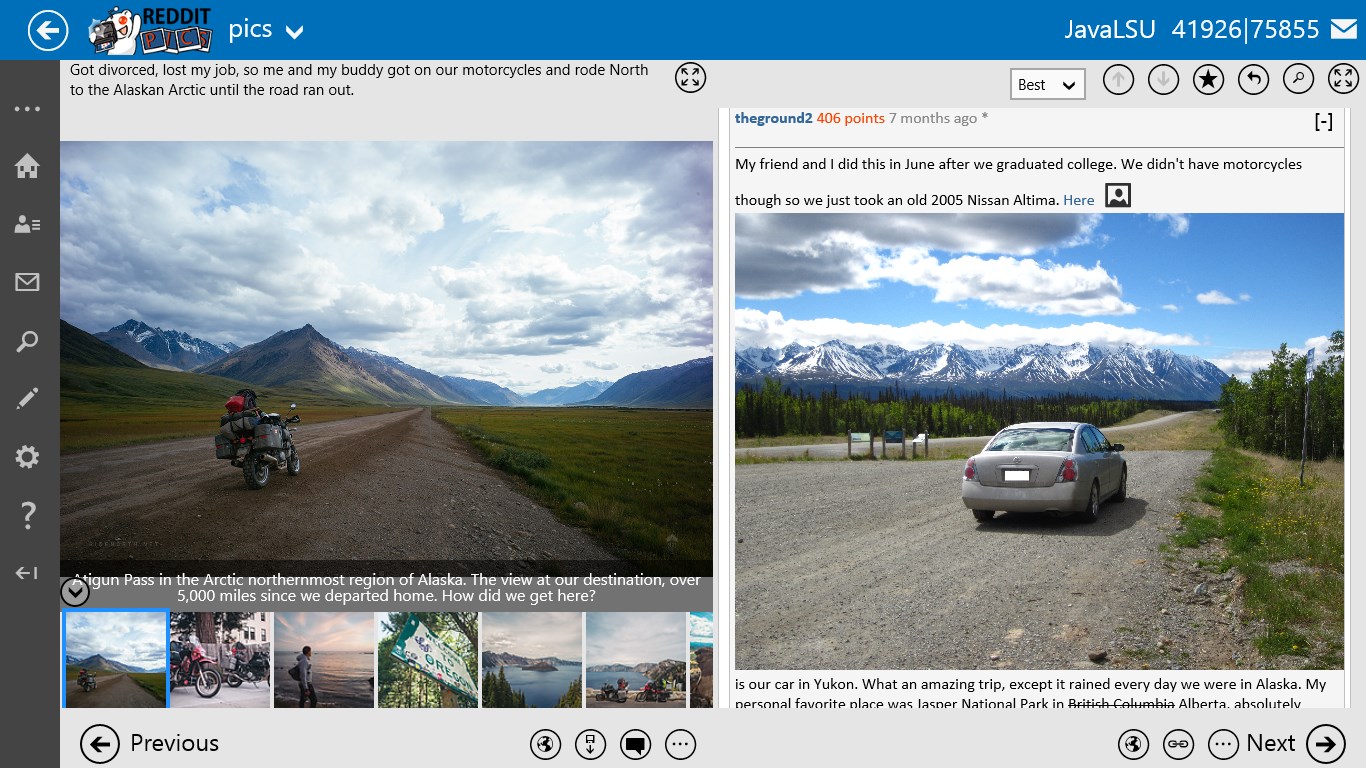
Task: Open help question mark in sidebar
Action: pyautogui.click(x=27, y=516)
